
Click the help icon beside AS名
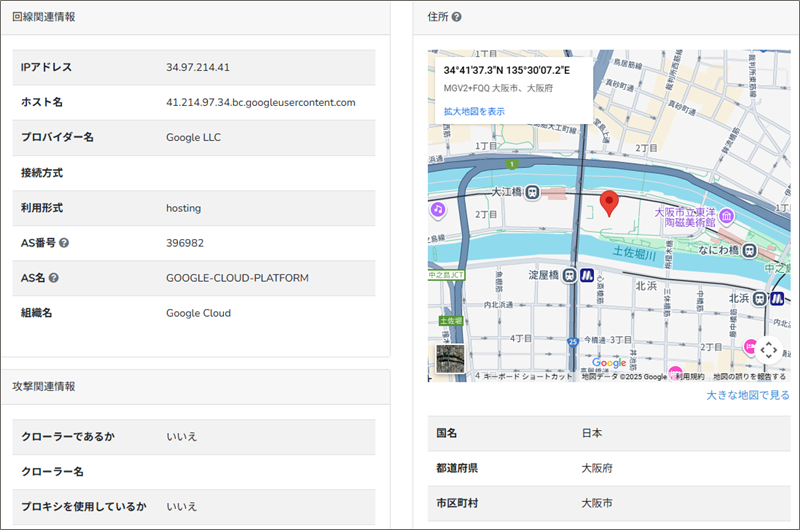pyautogui.click(x=54, y=278)
